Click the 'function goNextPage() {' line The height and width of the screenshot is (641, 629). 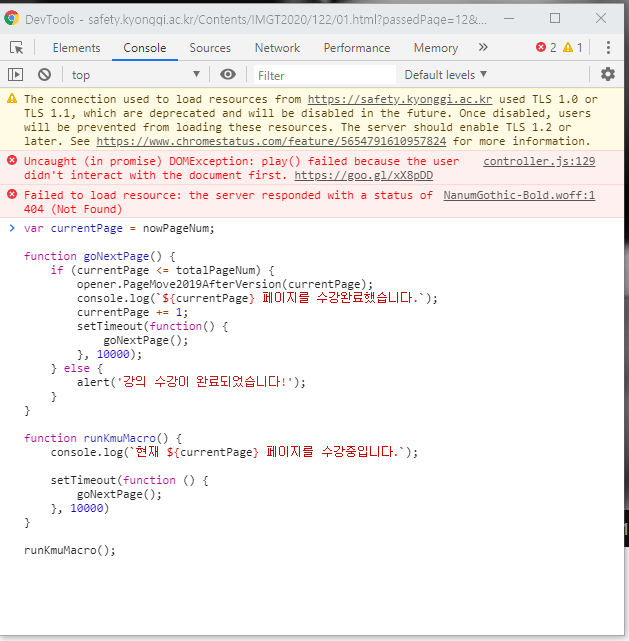tap(100, 256)
